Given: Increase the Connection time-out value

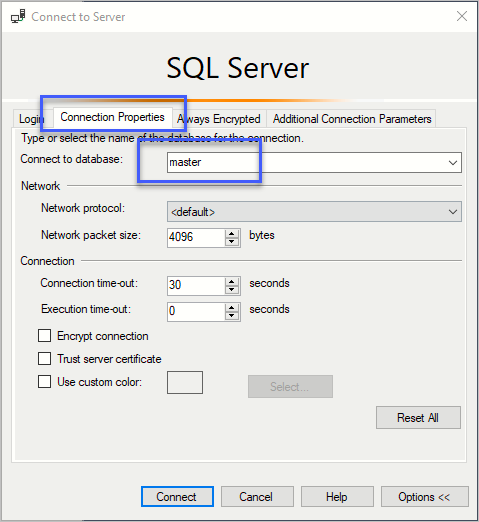Looking at the screenshot, I should (232, 281).
